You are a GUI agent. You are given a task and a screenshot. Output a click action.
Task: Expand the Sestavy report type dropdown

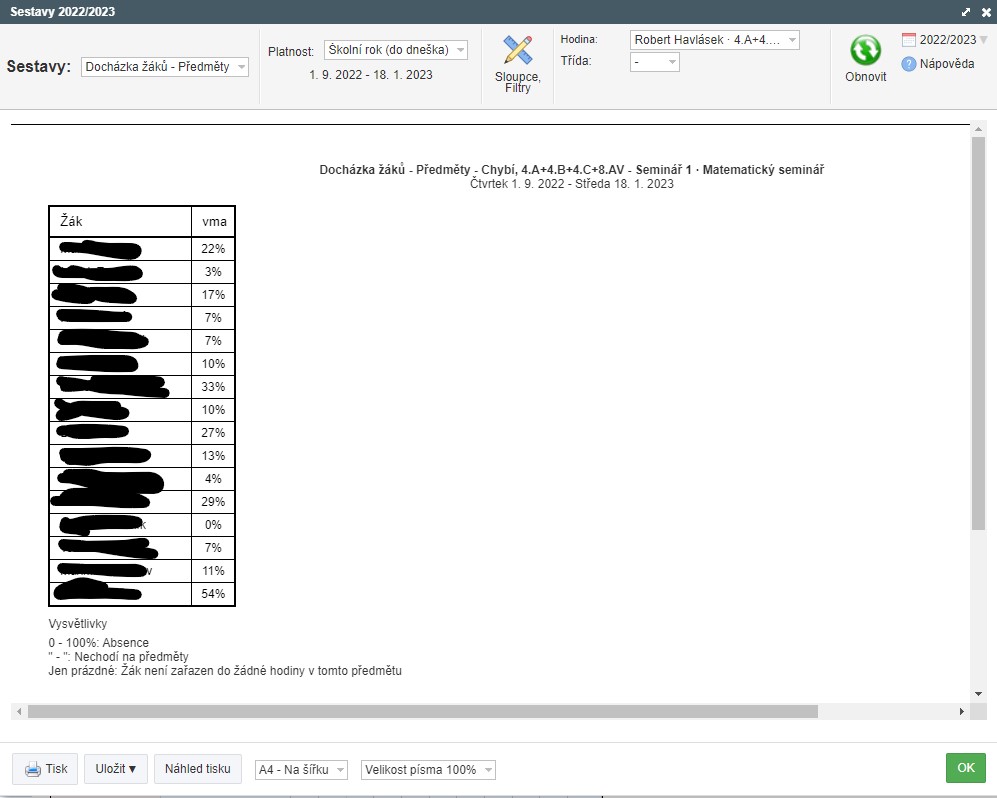point(165,67)
